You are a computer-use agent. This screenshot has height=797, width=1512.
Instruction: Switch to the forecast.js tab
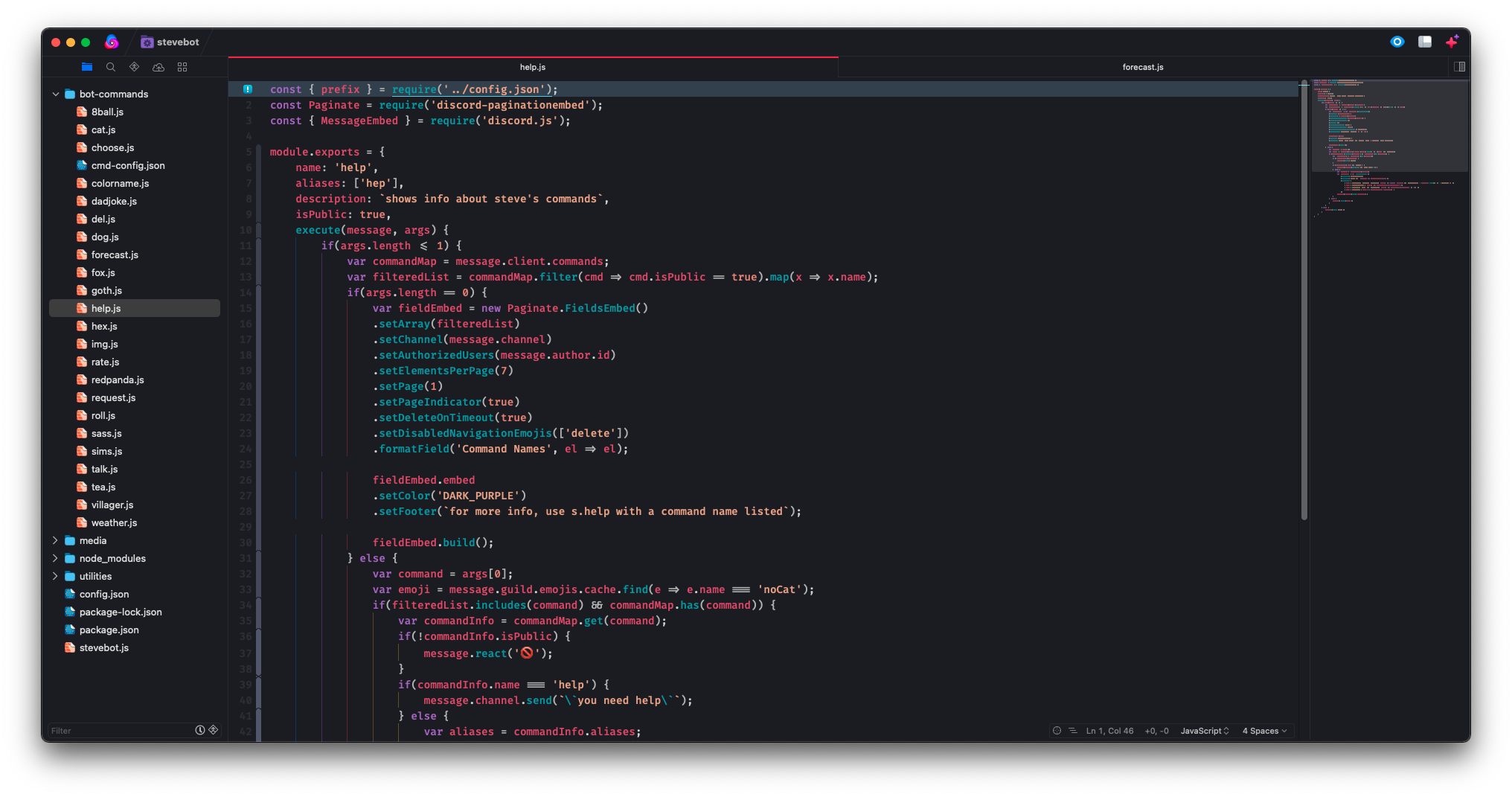pos(1143,67)
